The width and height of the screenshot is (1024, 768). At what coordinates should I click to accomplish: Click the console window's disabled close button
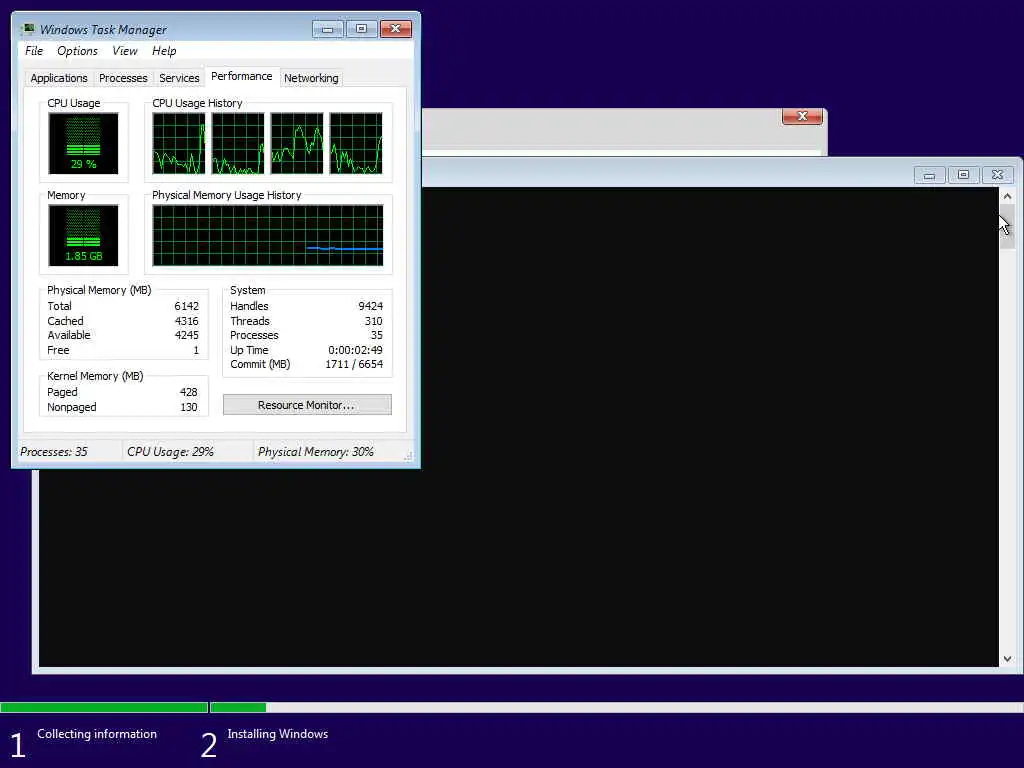click(997, 175)
